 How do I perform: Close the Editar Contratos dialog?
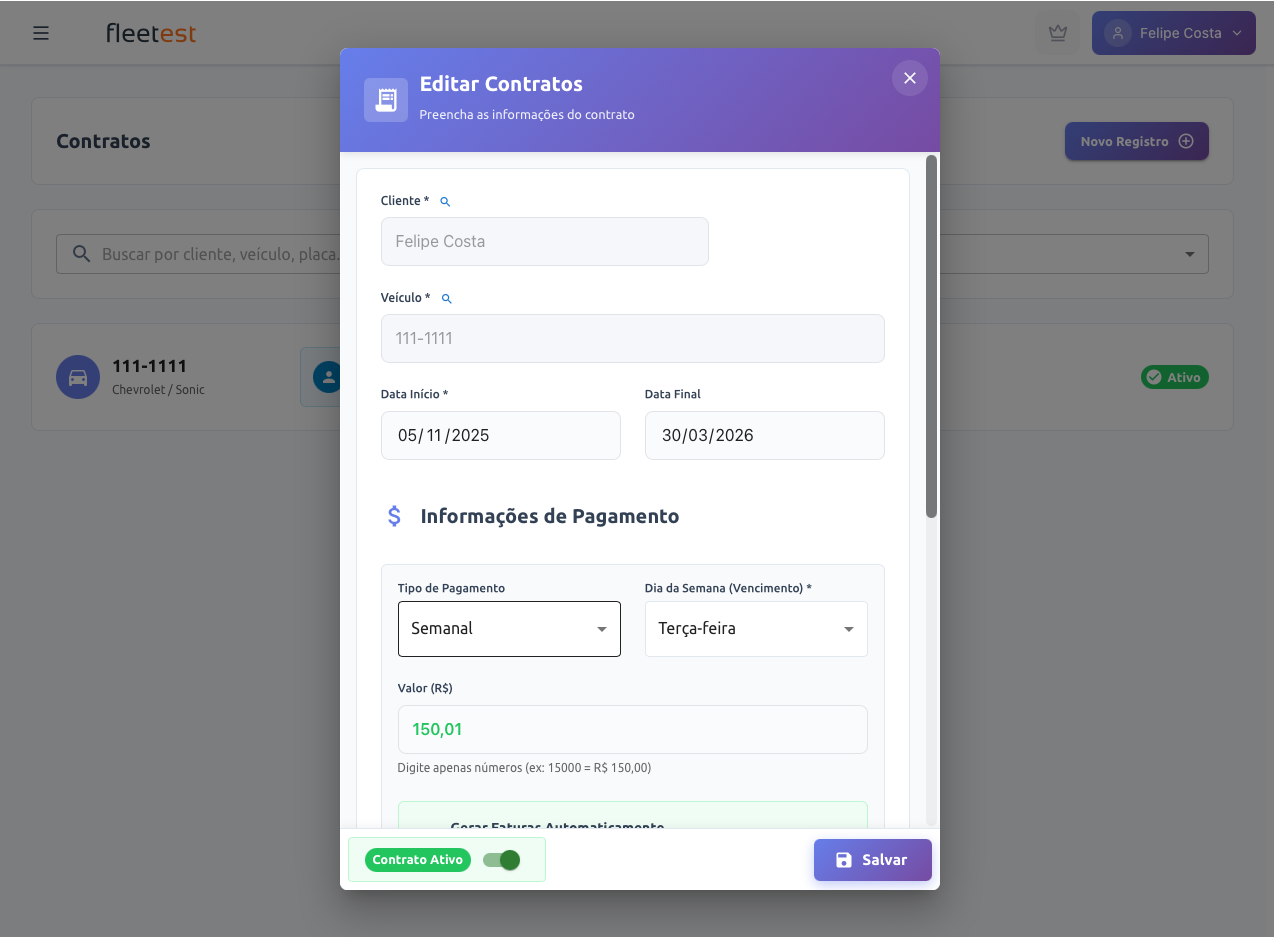coord(909,78)
